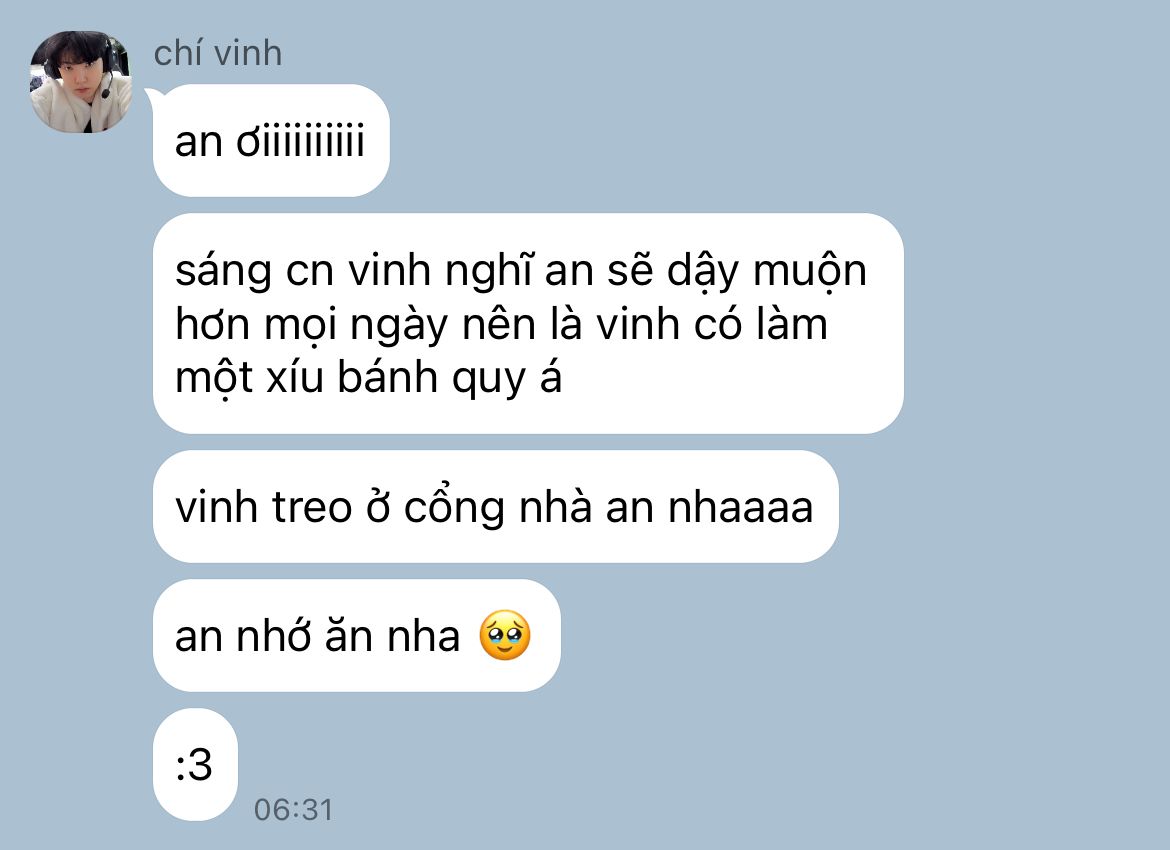Screen dimensions: 1170x850
Task: Click the word "nhaaaa" in the third message
Action: [740, 507]
